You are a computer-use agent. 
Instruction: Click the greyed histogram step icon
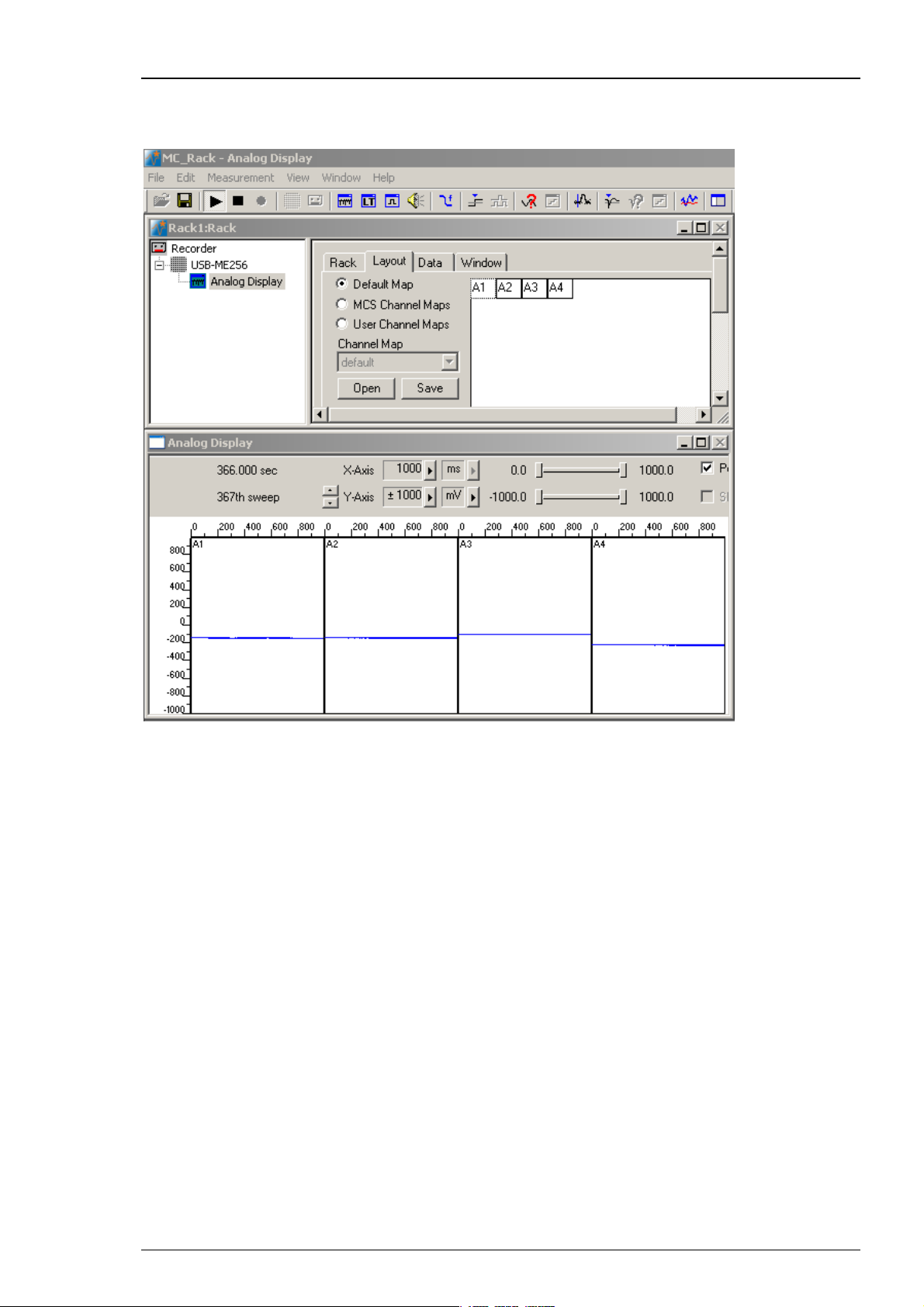499,201
